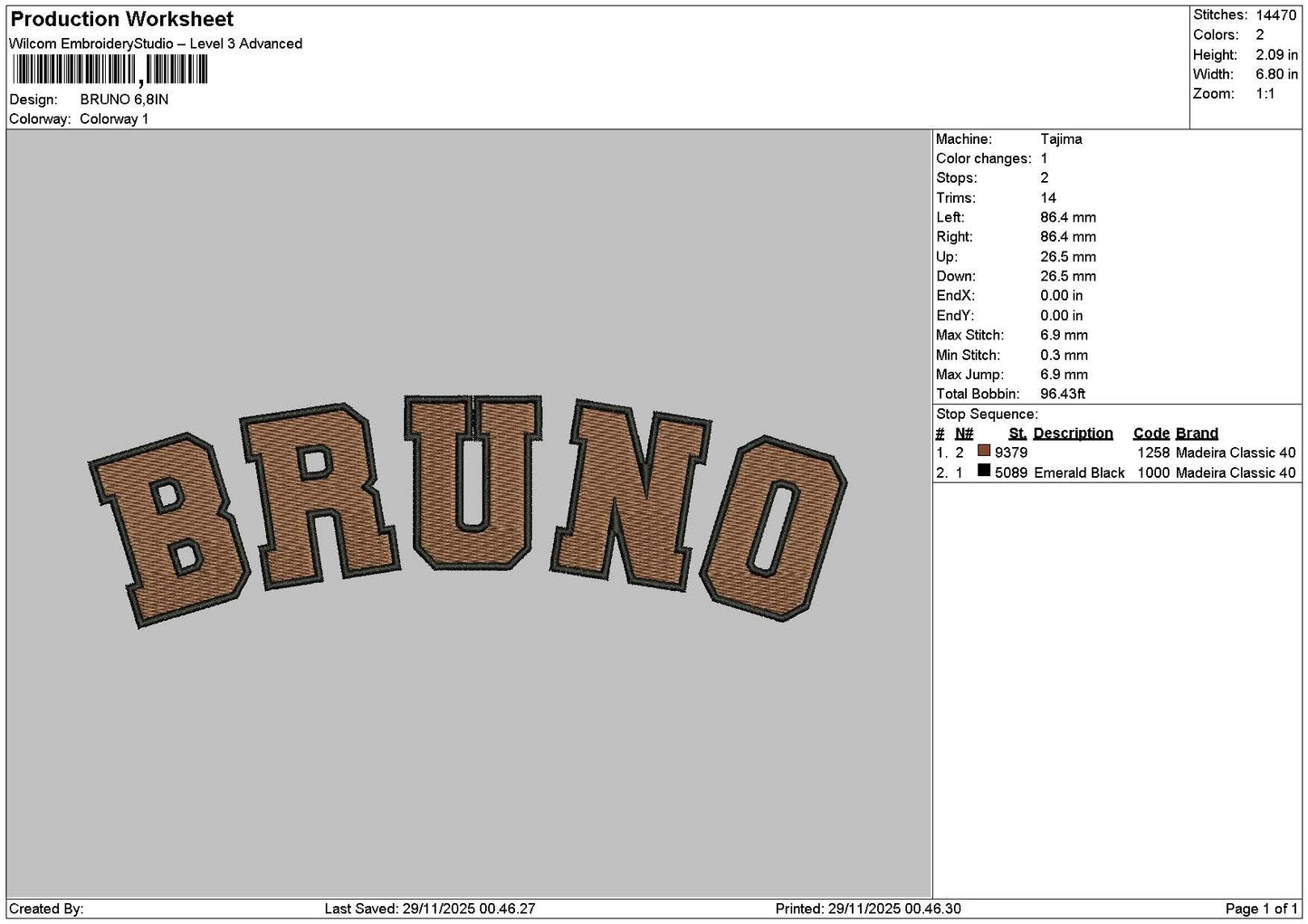Click 'Page 1 of 1' in footer
Image resolution: width=1308 pixels, height=924 pixels.
[x=1261, y=909]
